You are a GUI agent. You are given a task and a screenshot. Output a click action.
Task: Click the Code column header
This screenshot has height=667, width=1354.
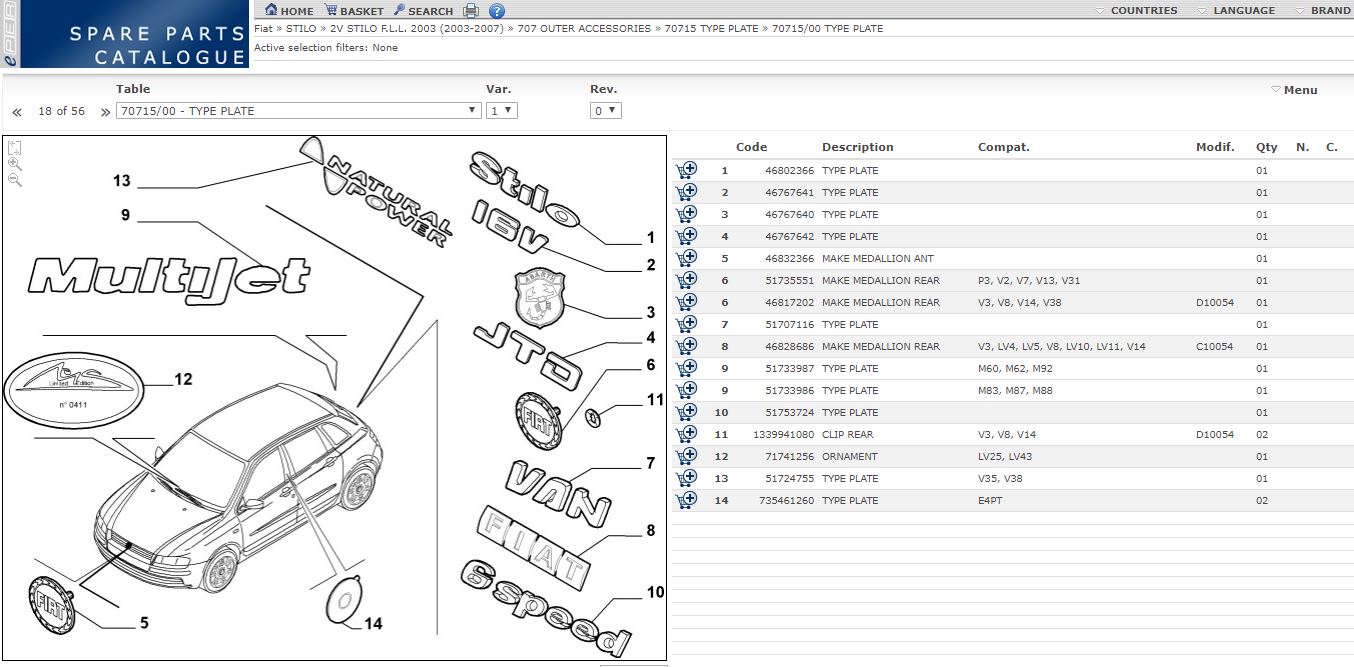click(x=751, y=147)
